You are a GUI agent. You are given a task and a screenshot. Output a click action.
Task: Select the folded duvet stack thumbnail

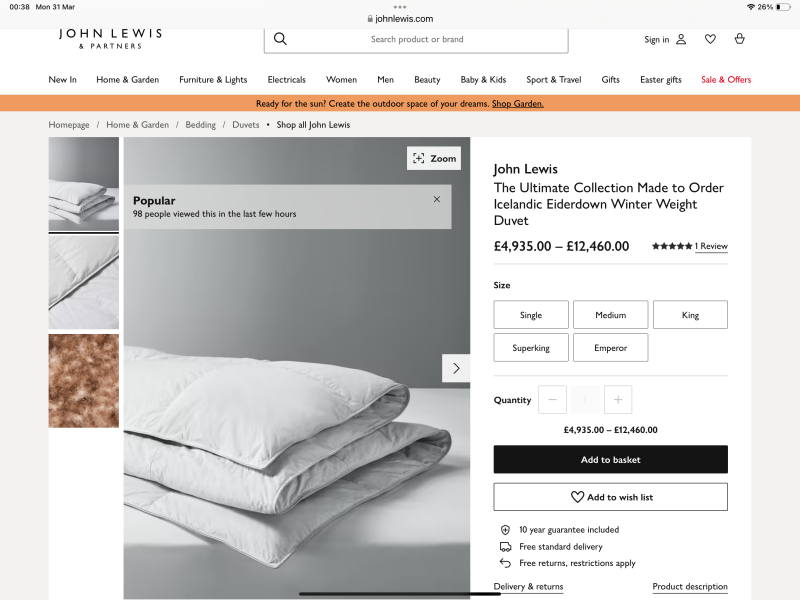pos(84,184)
